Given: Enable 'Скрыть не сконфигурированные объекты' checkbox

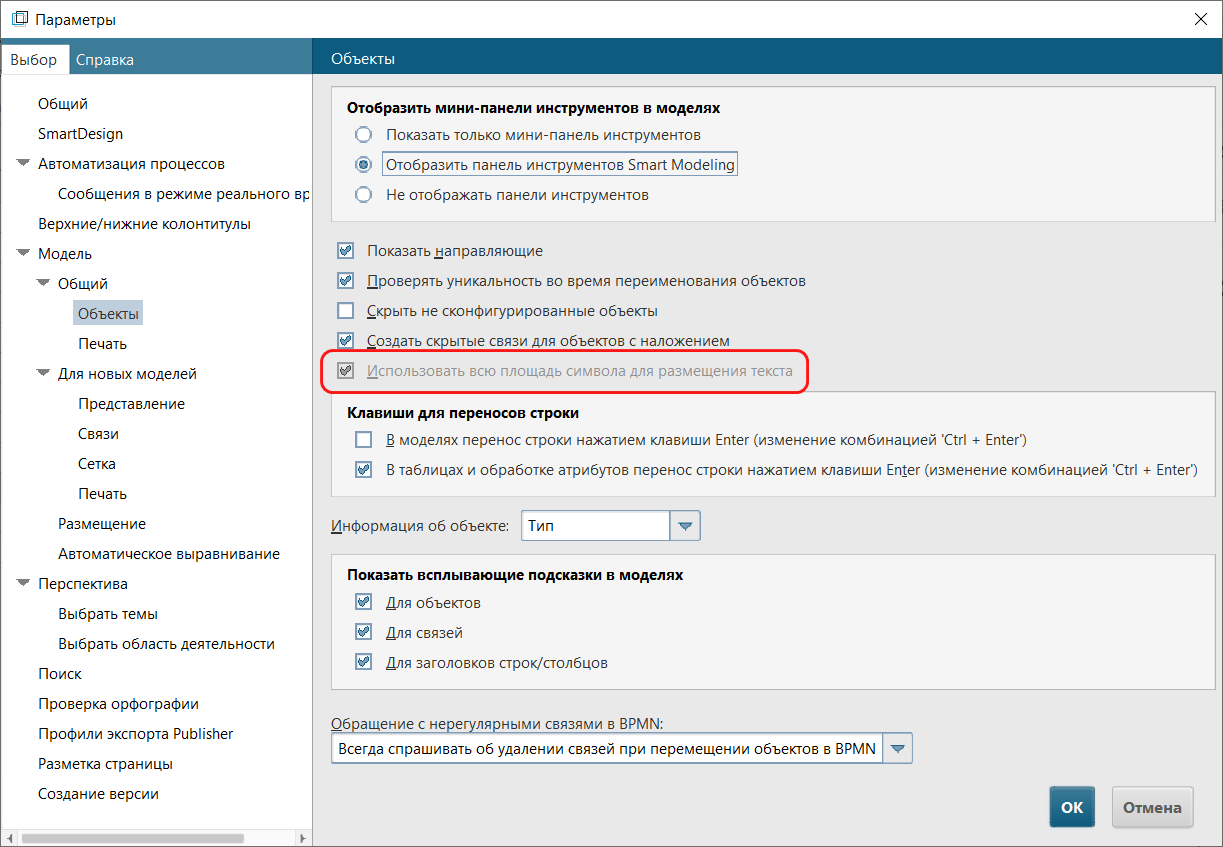Looking at the screenshot, I should coord(346,311).
